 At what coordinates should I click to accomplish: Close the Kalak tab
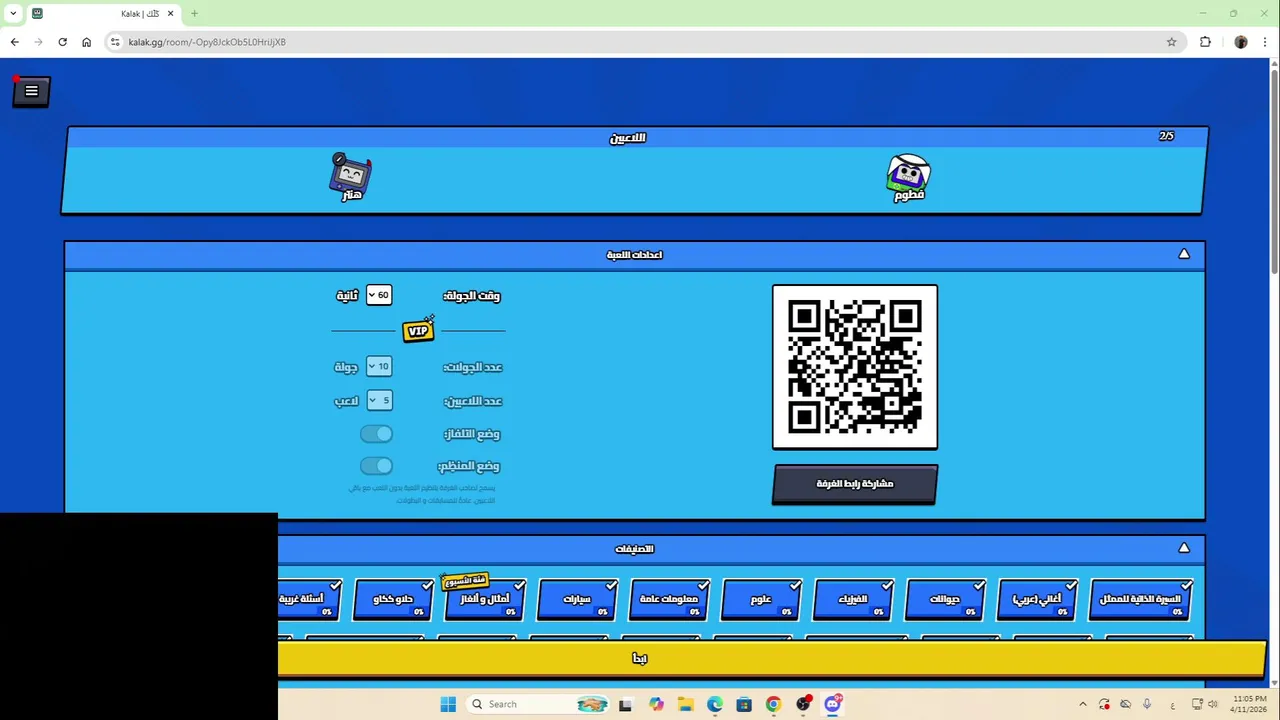click(x=171, y=14)
